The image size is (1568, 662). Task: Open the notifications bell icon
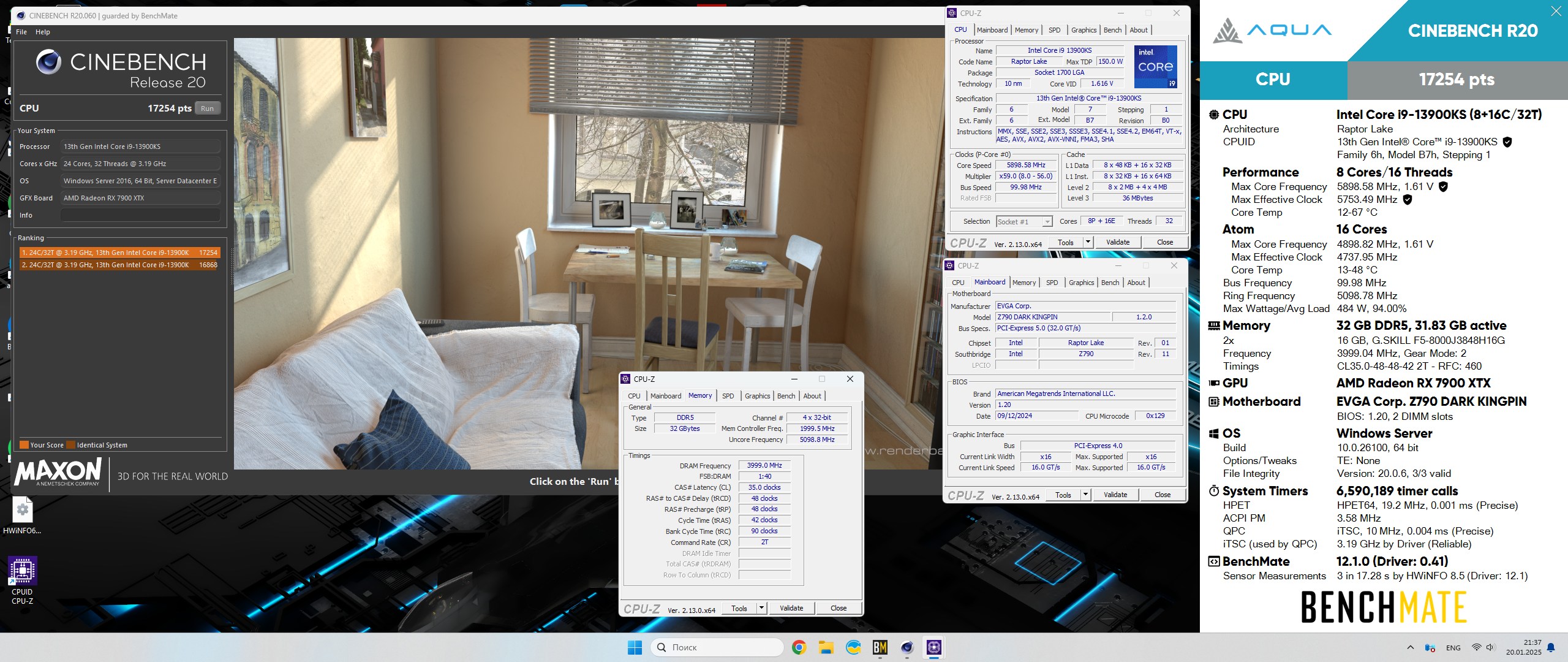pos(1551,647)
